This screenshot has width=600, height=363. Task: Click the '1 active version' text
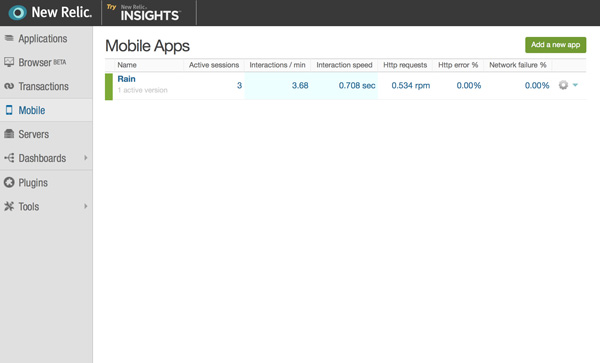pos(142,90)
